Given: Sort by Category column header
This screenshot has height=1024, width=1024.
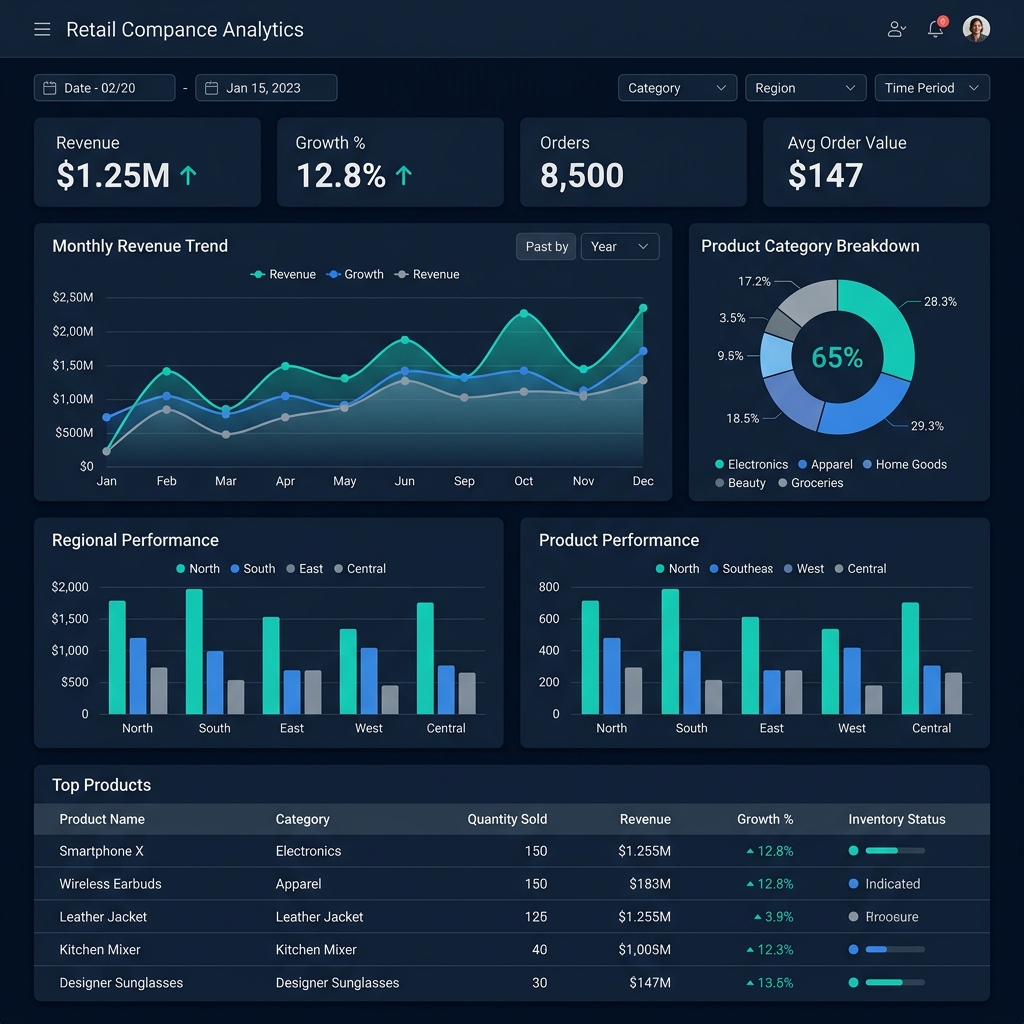Looking at the screenshot, I should [x=302, y=819].
